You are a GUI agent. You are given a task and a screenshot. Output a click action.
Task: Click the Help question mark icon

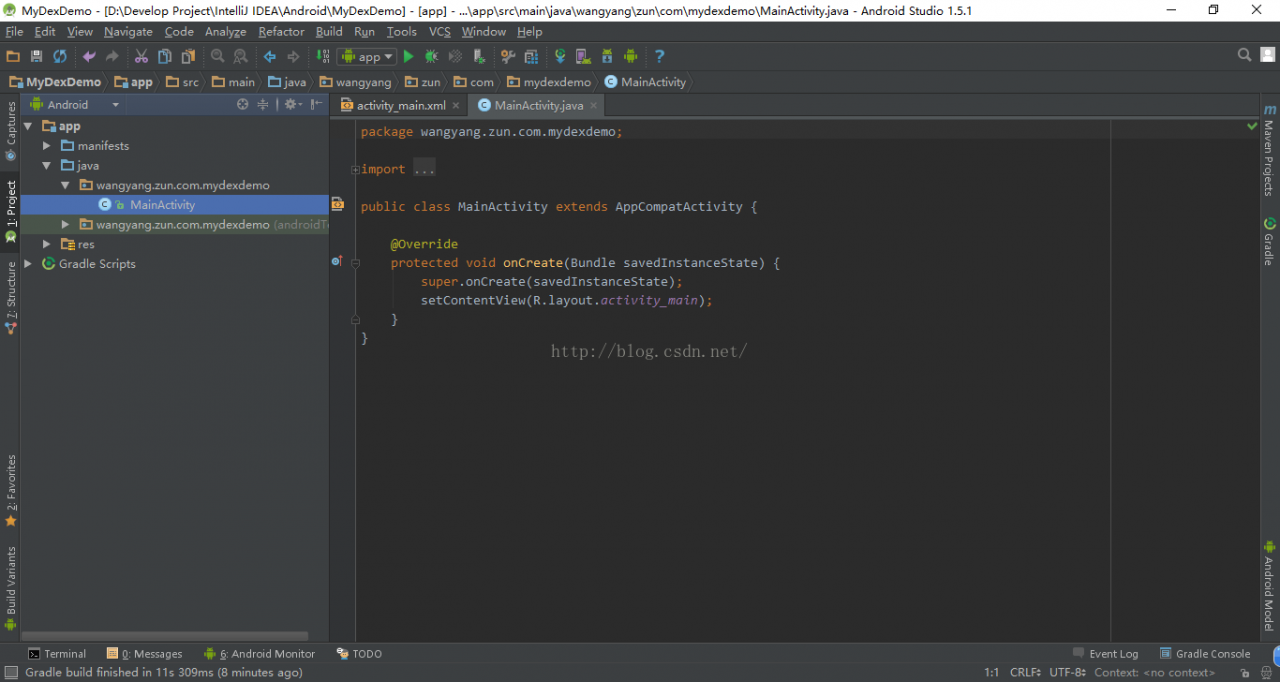point(659,57)
